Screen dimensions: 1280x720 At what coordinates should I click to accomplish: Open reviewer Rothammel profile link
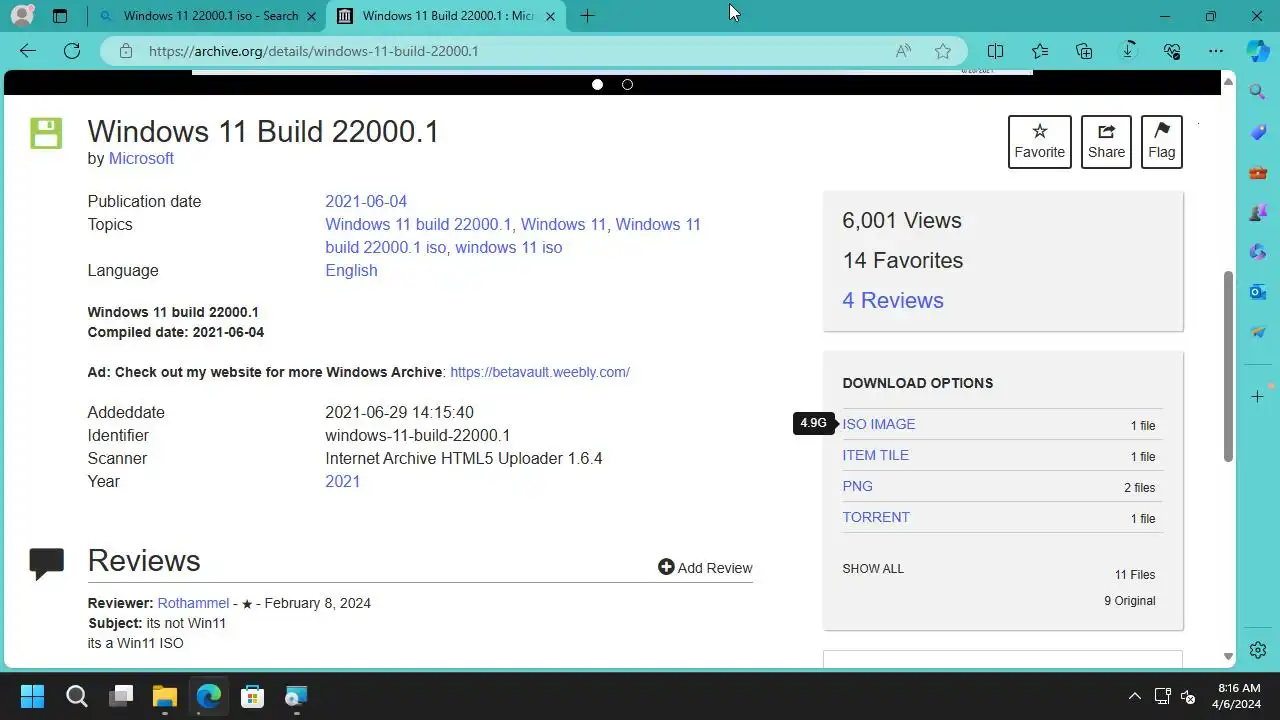(193, 603)
